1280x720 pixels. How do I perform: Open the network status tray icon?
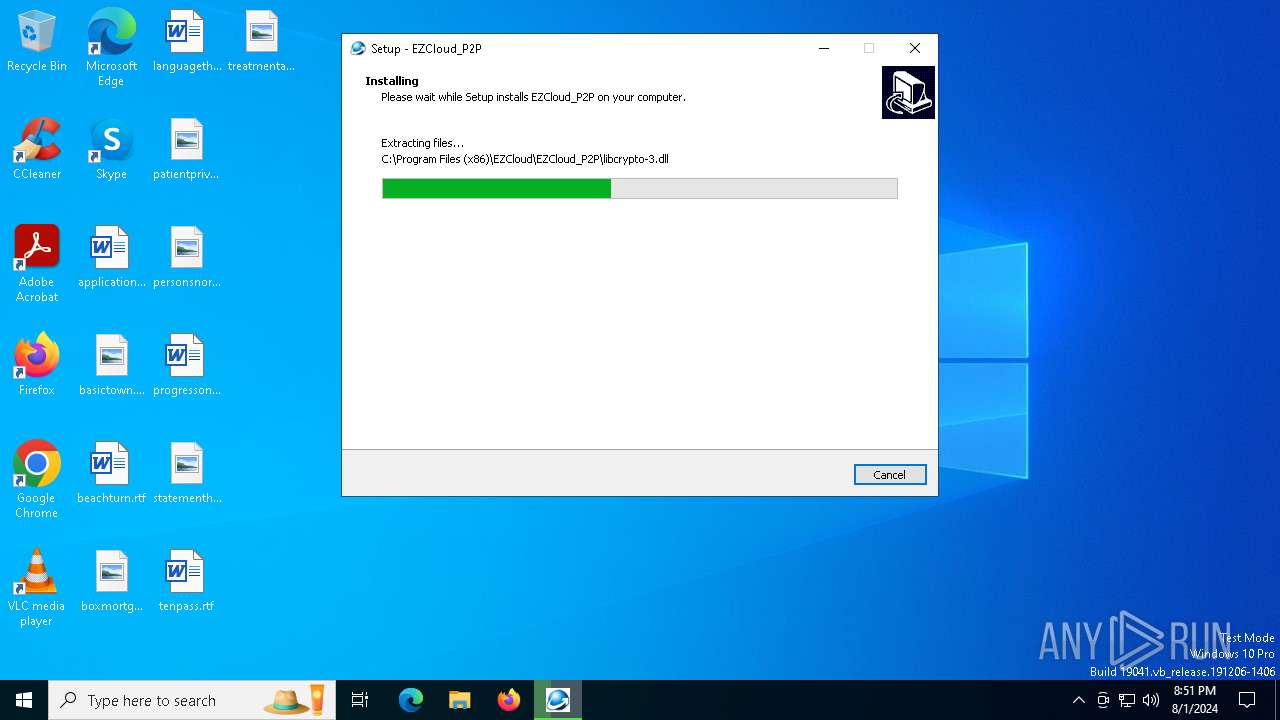[x=1127, y=700]
